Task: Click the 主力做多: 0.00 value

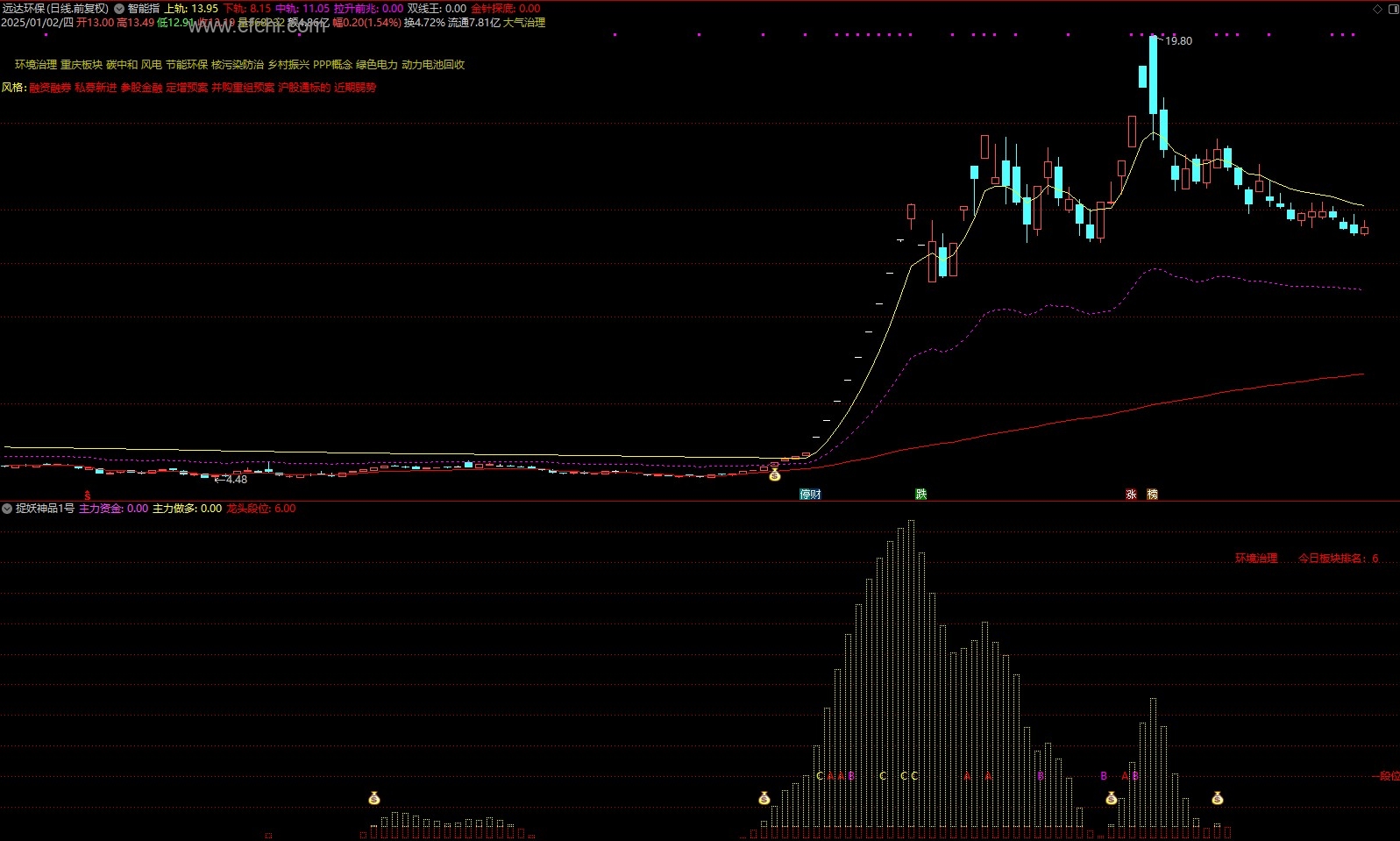Action: 187,509
